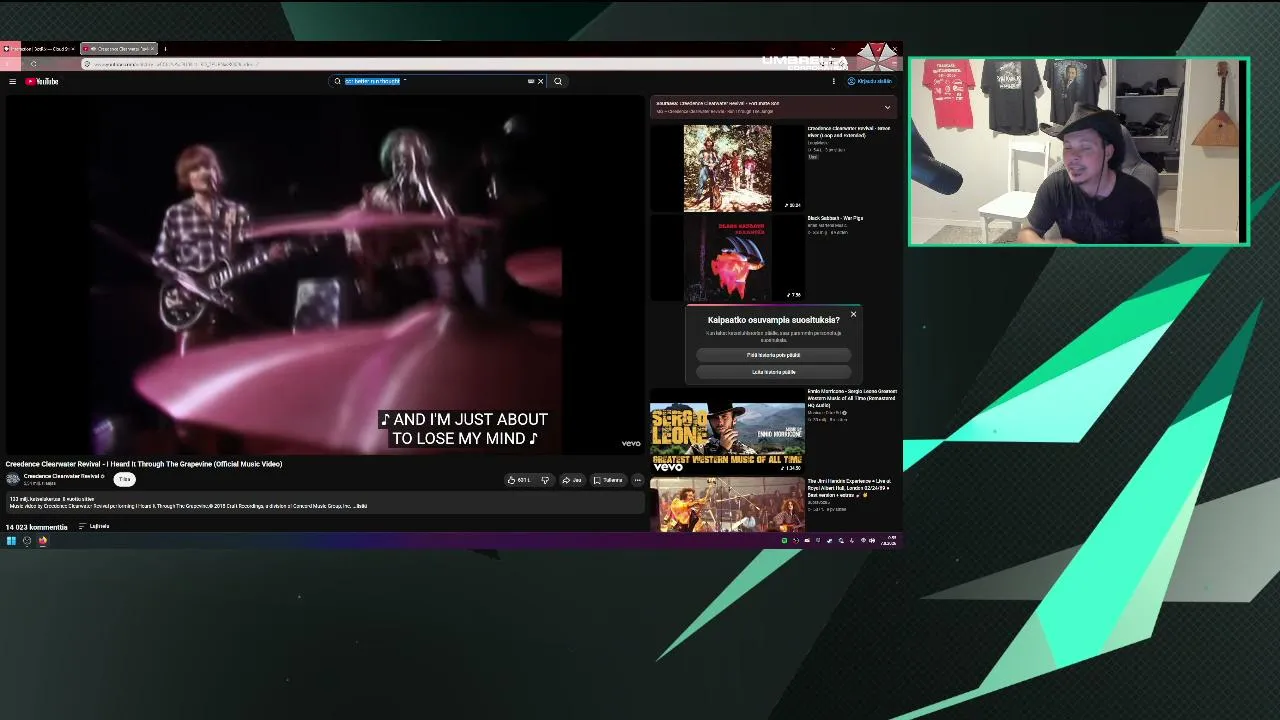The height and width of the screenshot is (720, 1280).
Task: Open the Firefox taskbar icon
Action: pyautogui.click(x=43, y=541)
